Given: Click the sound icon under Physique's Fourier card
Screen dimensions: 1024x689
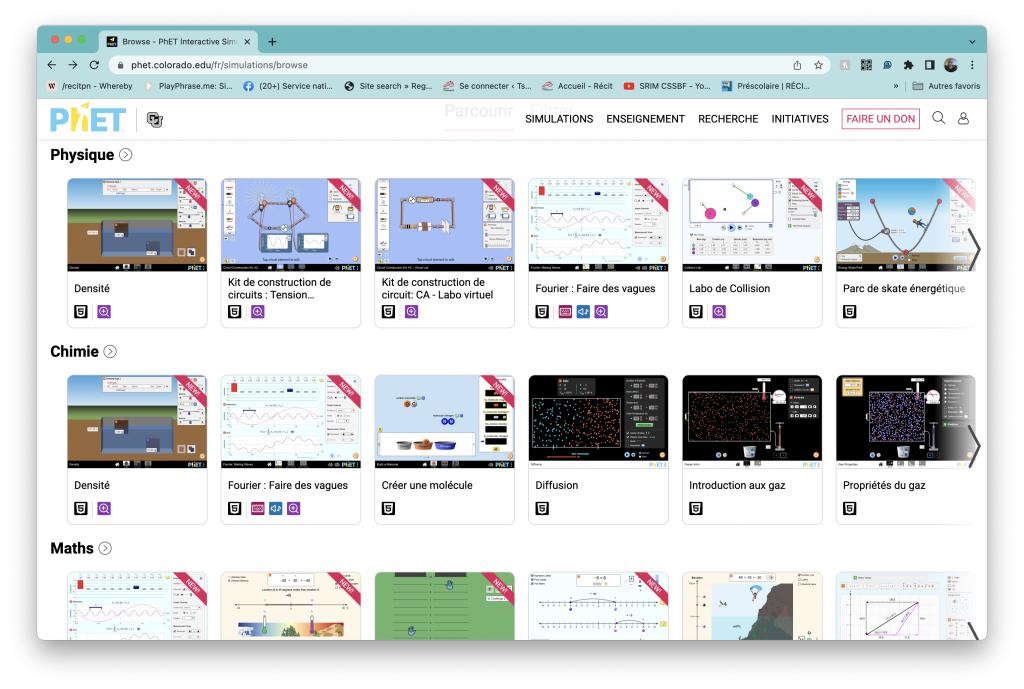Looking at the screenshot, I should pyautogui.click(x=584, y=312).
